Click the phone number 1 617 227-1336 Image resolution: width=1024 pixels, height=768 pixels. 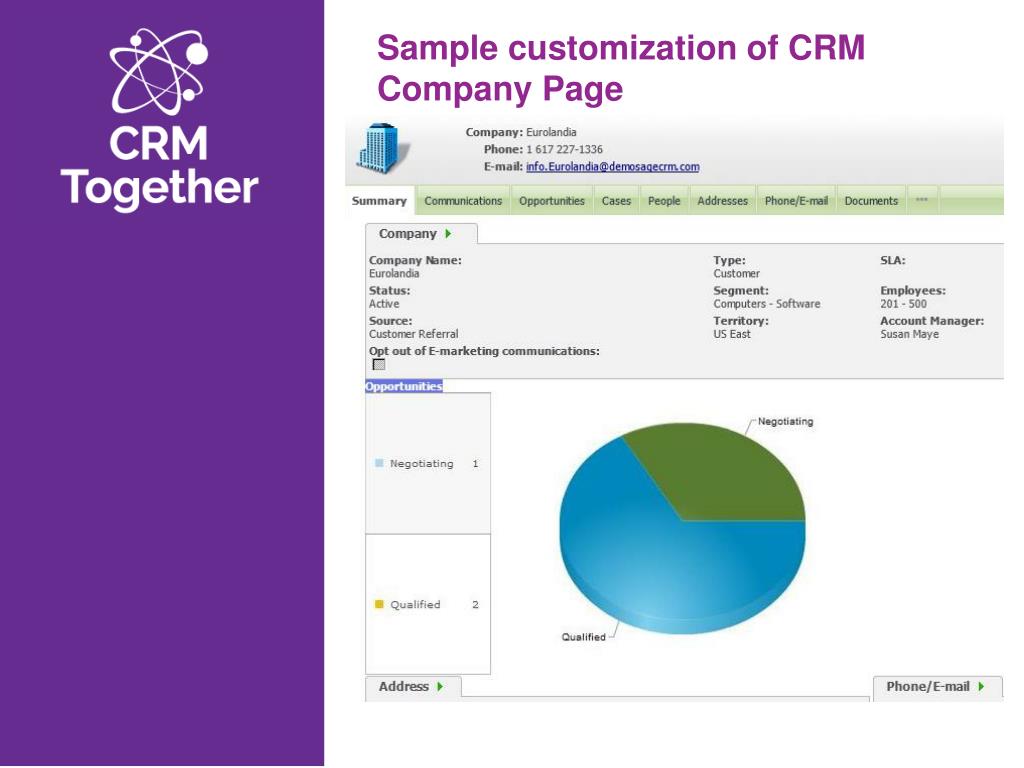tap(564, 150)
